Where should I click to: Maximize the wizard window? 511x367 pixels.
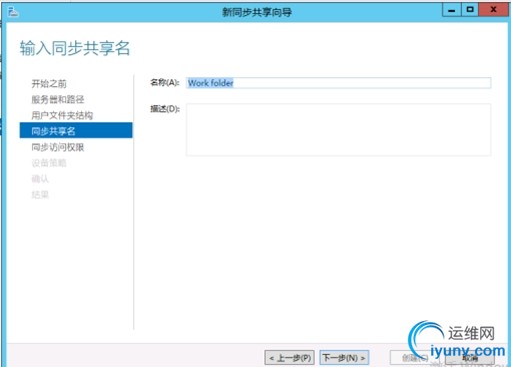tap(470, 10)
